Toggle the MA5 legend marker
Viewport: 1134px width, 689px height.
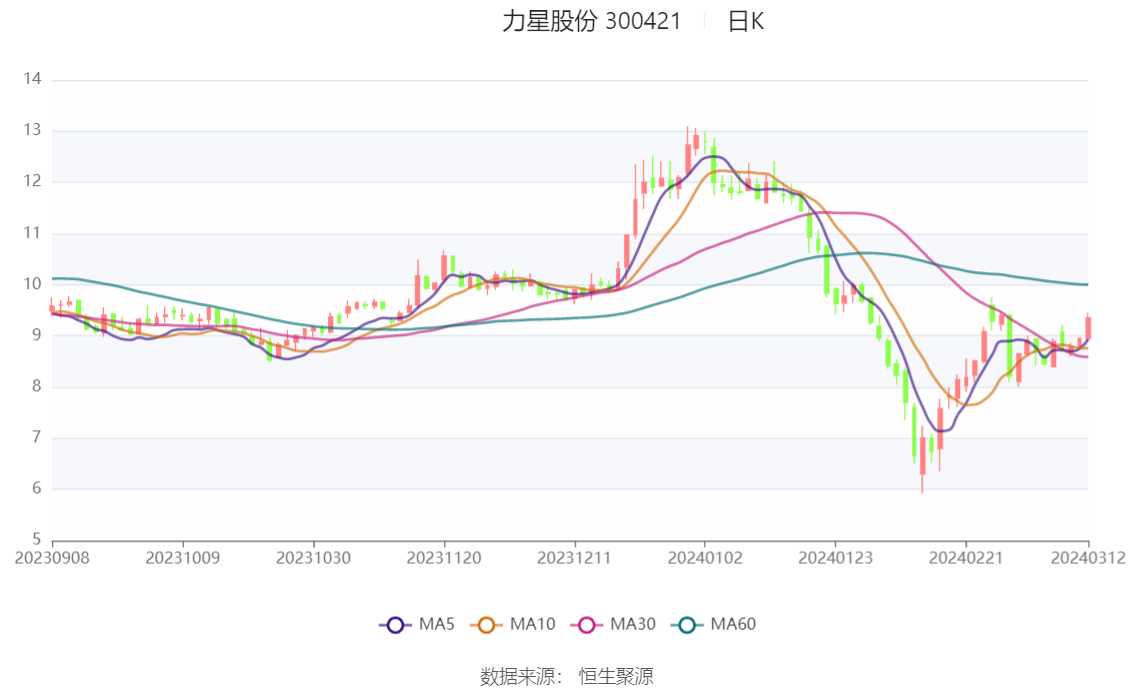click(x=395, y=625)
